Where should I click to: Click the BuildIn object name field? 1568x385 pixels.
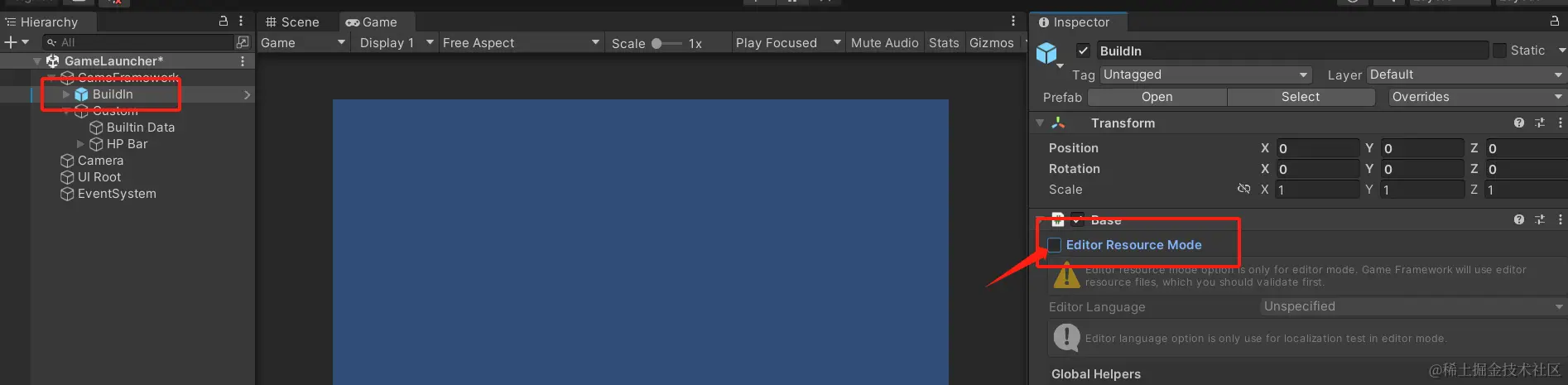coord(1291,51)
